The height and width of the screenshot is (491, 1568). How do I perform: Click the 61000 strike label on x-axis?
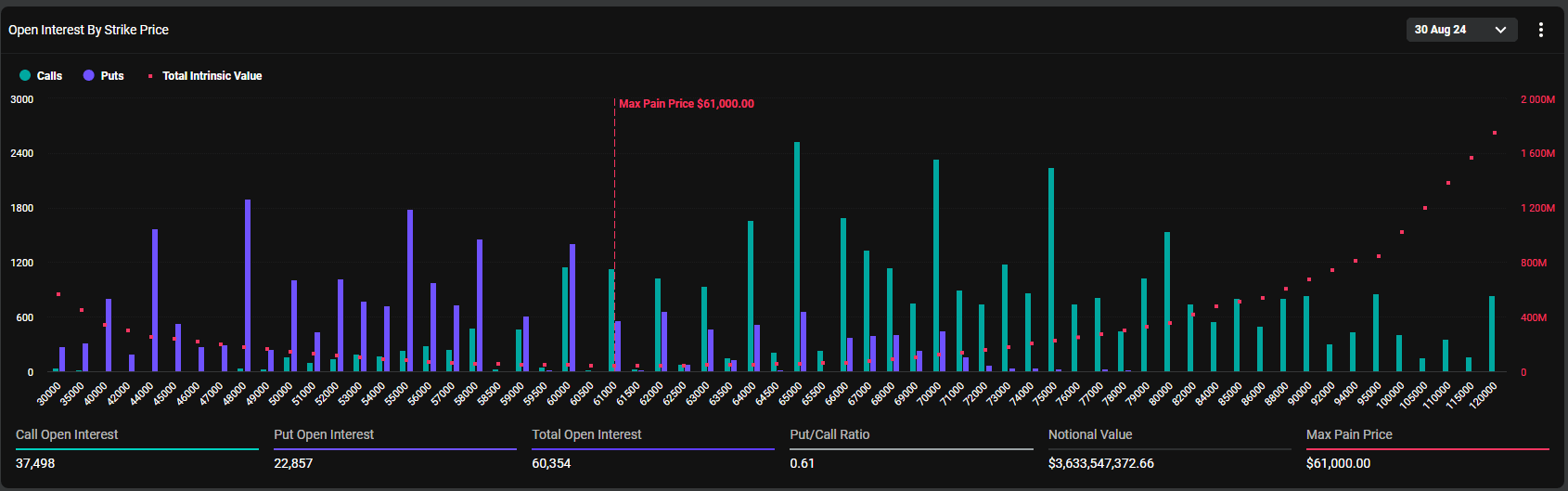(x=605, y=394)
